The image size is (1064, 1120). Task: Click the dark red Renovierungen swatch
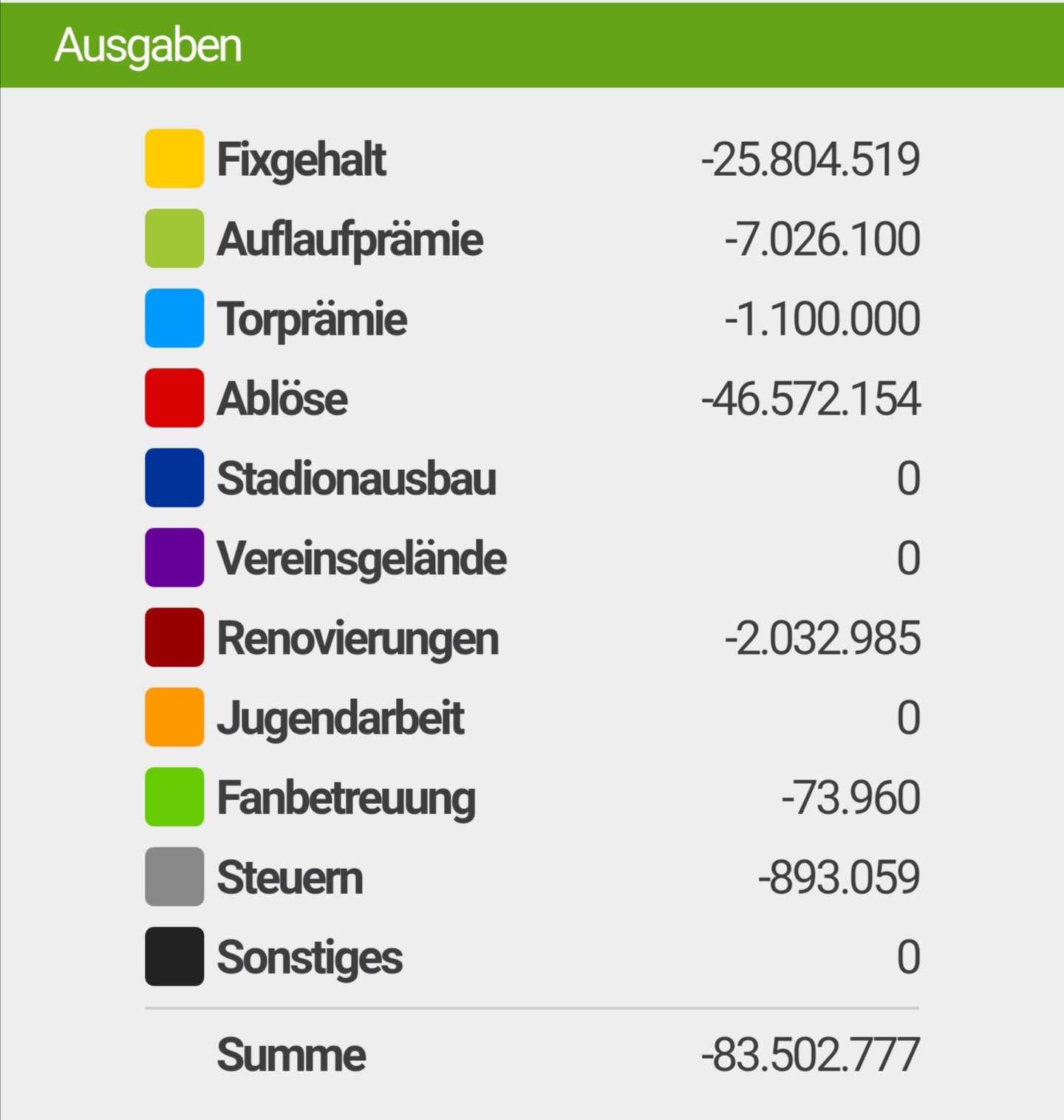(x=174, y=637)
